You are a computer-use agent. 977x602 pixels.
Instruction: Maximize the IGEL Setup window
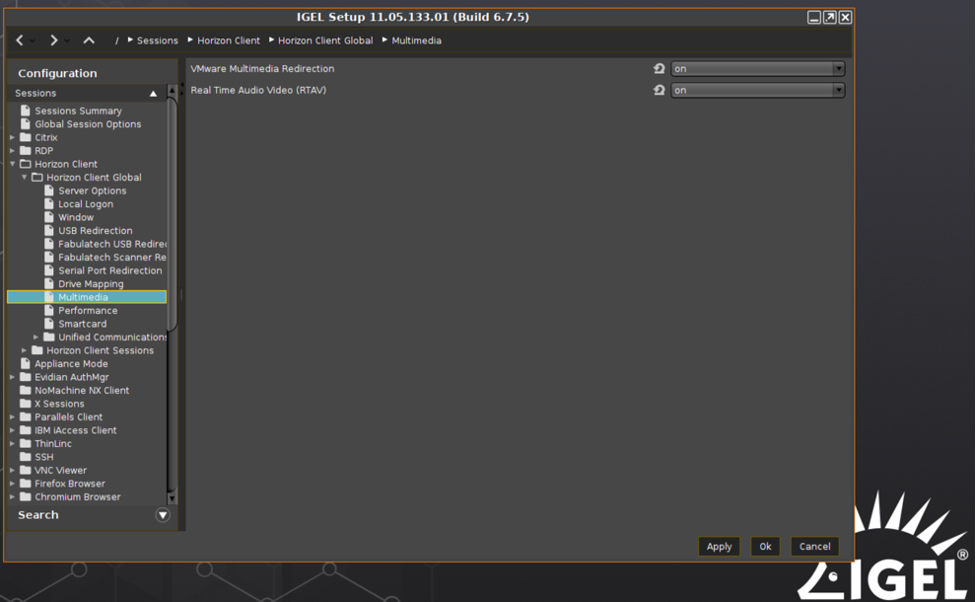point(829,17)
